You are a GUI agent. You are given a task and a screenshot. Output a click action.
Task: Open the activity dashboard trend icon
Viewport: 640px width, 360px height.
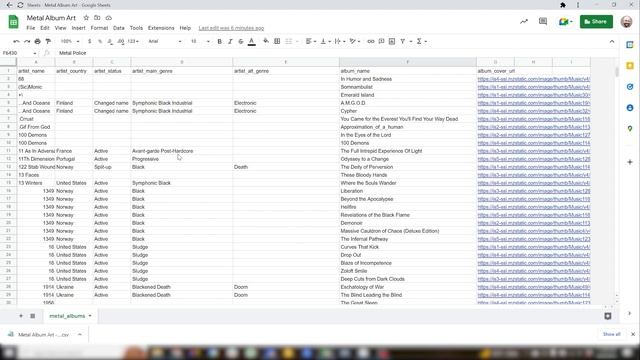[524, 22]
